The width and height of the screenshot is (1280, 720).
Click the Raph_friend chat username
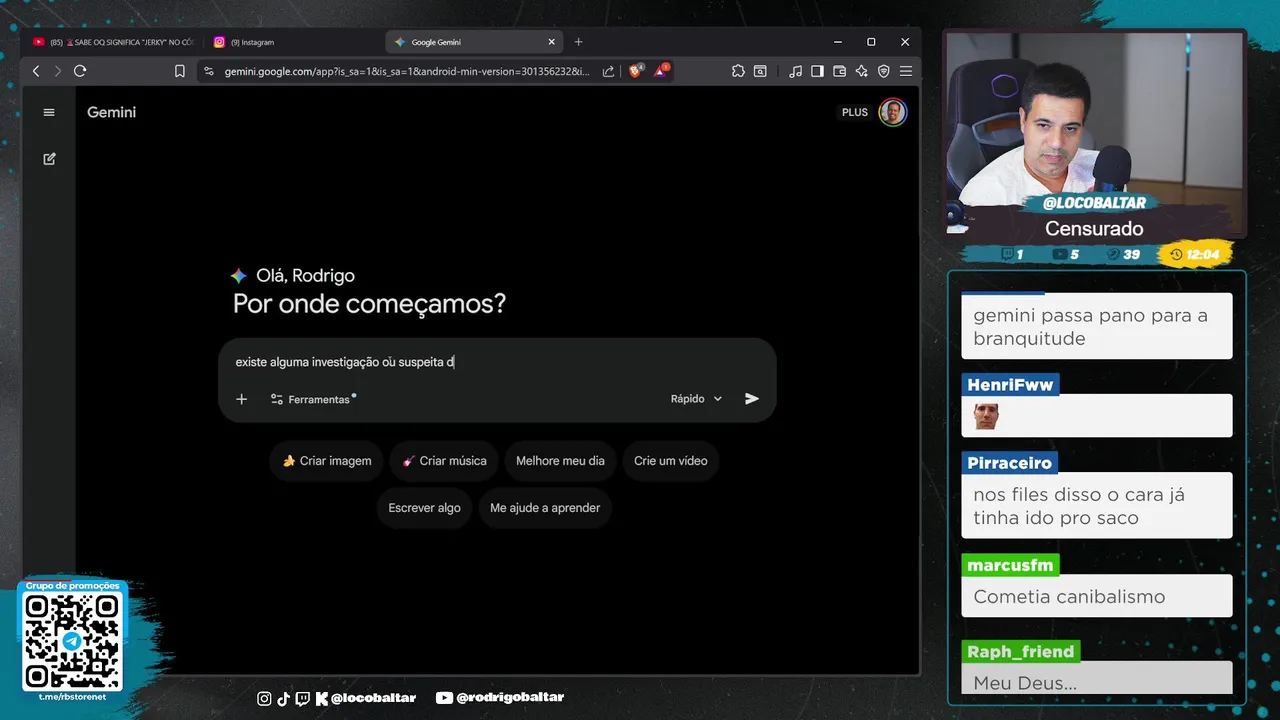pos(1020,651)
